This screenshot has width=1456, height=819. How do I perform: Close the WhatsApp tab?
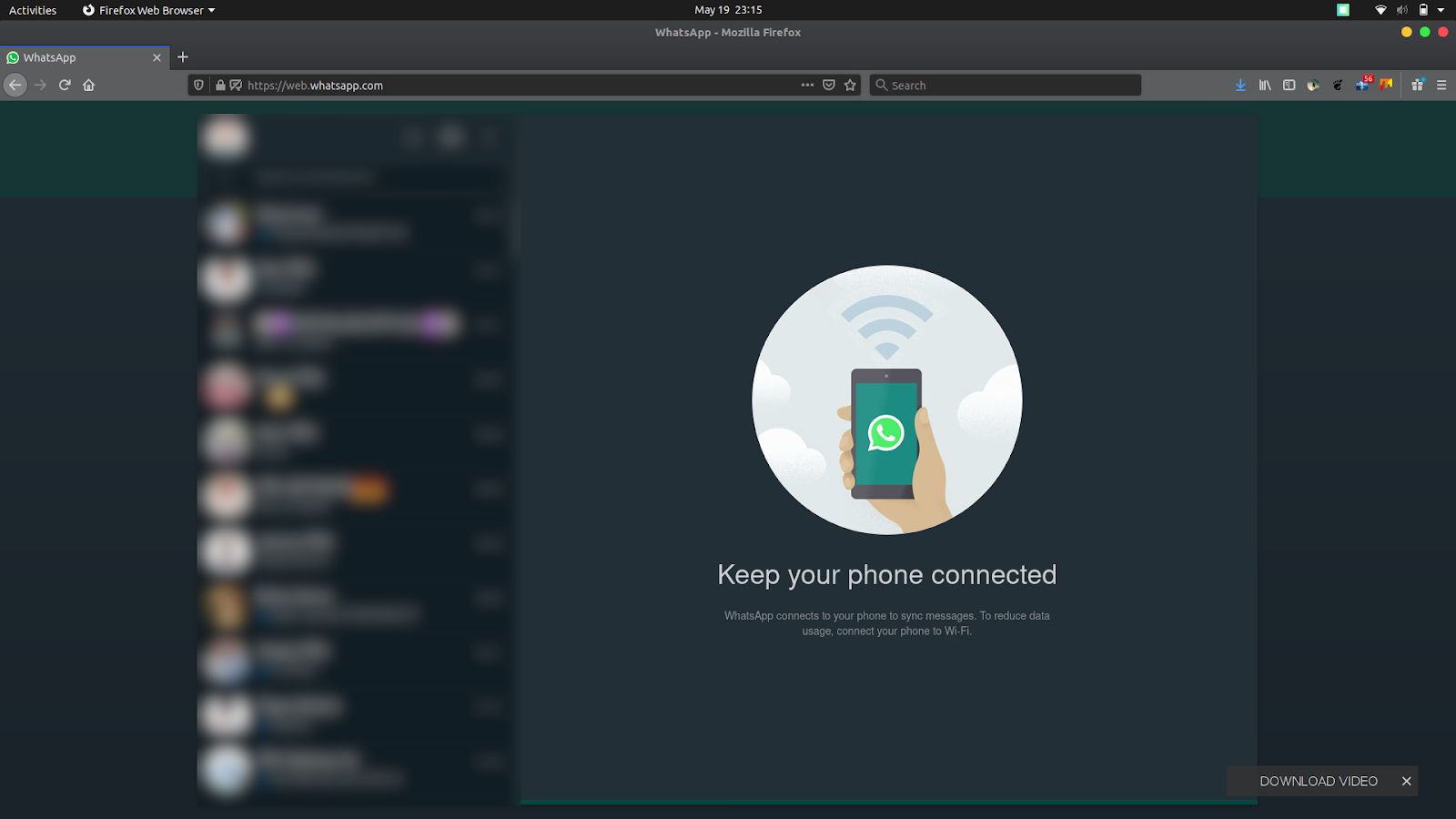157,57
